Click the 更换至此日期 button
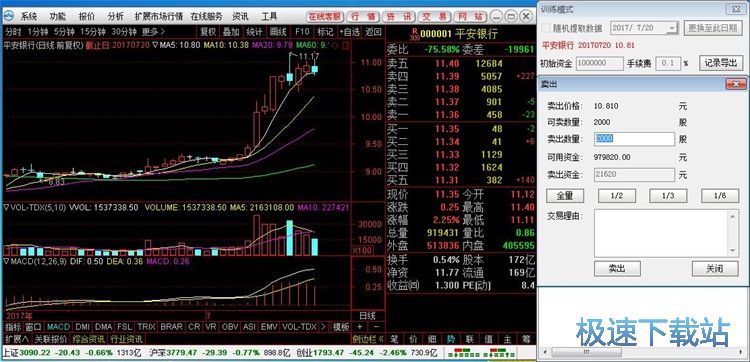This screenshot has width=750, height=362. point(713,28)
